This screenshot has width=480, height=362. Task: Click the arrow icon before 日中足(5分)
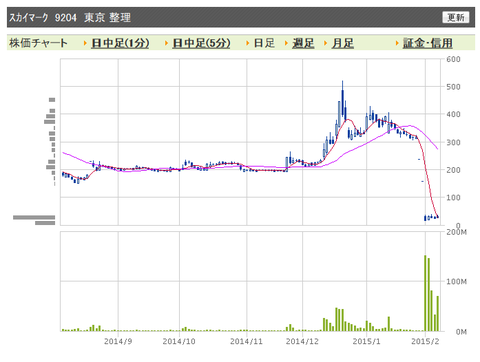166,43
